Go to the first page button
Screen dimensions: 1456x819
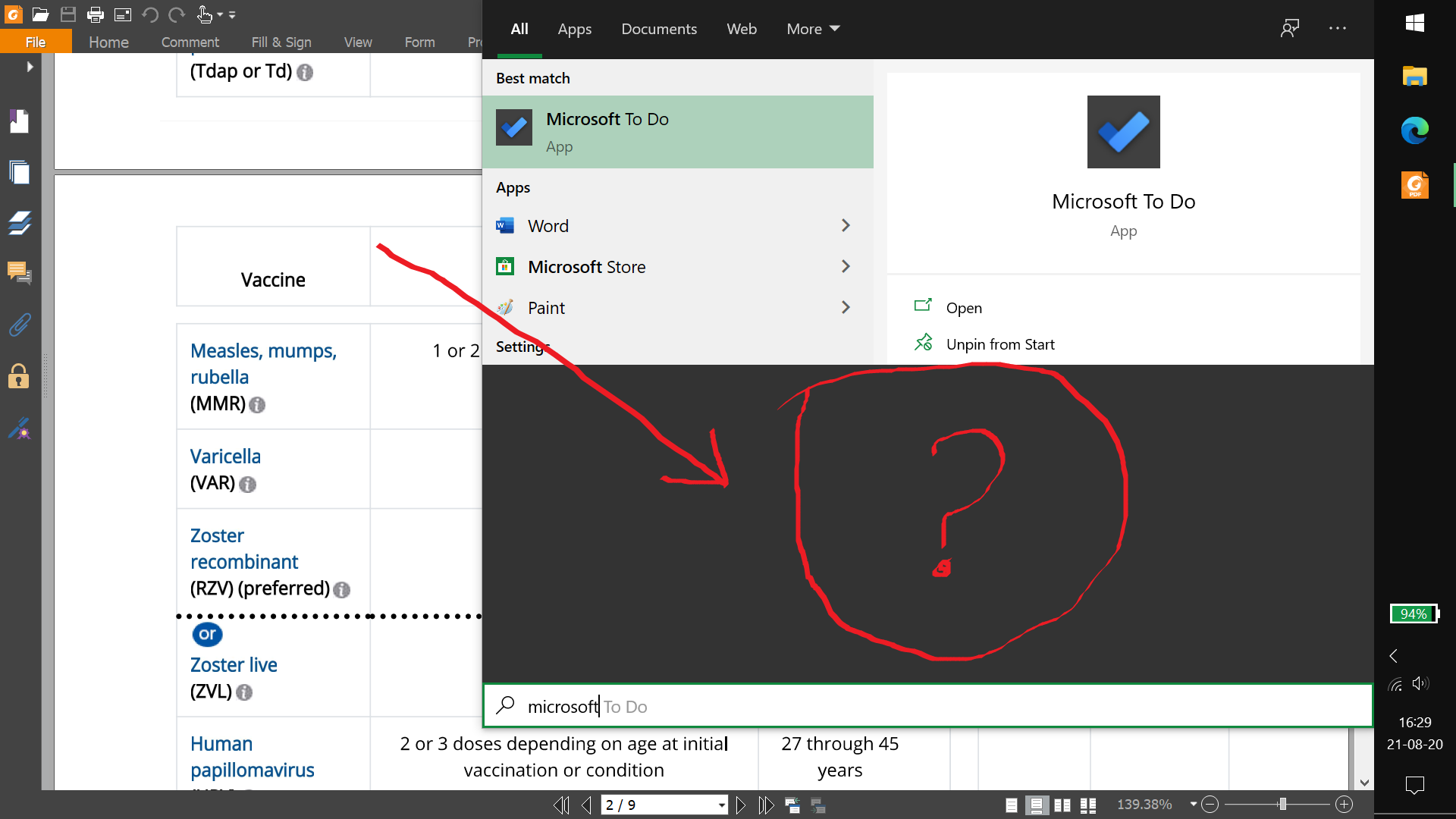tap(562, 805)
